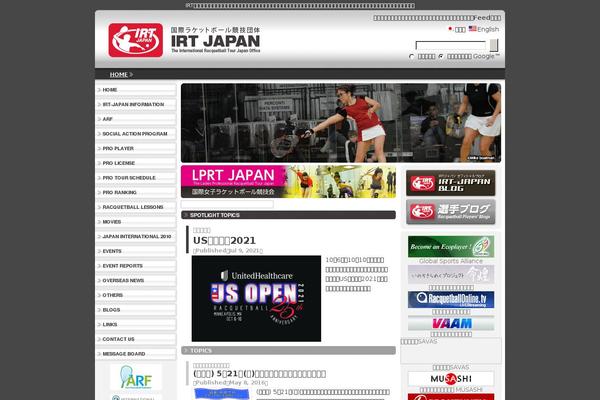Screen dimensions: 600x400
Task: Open LINKS menu item
Action: point(136,325)
